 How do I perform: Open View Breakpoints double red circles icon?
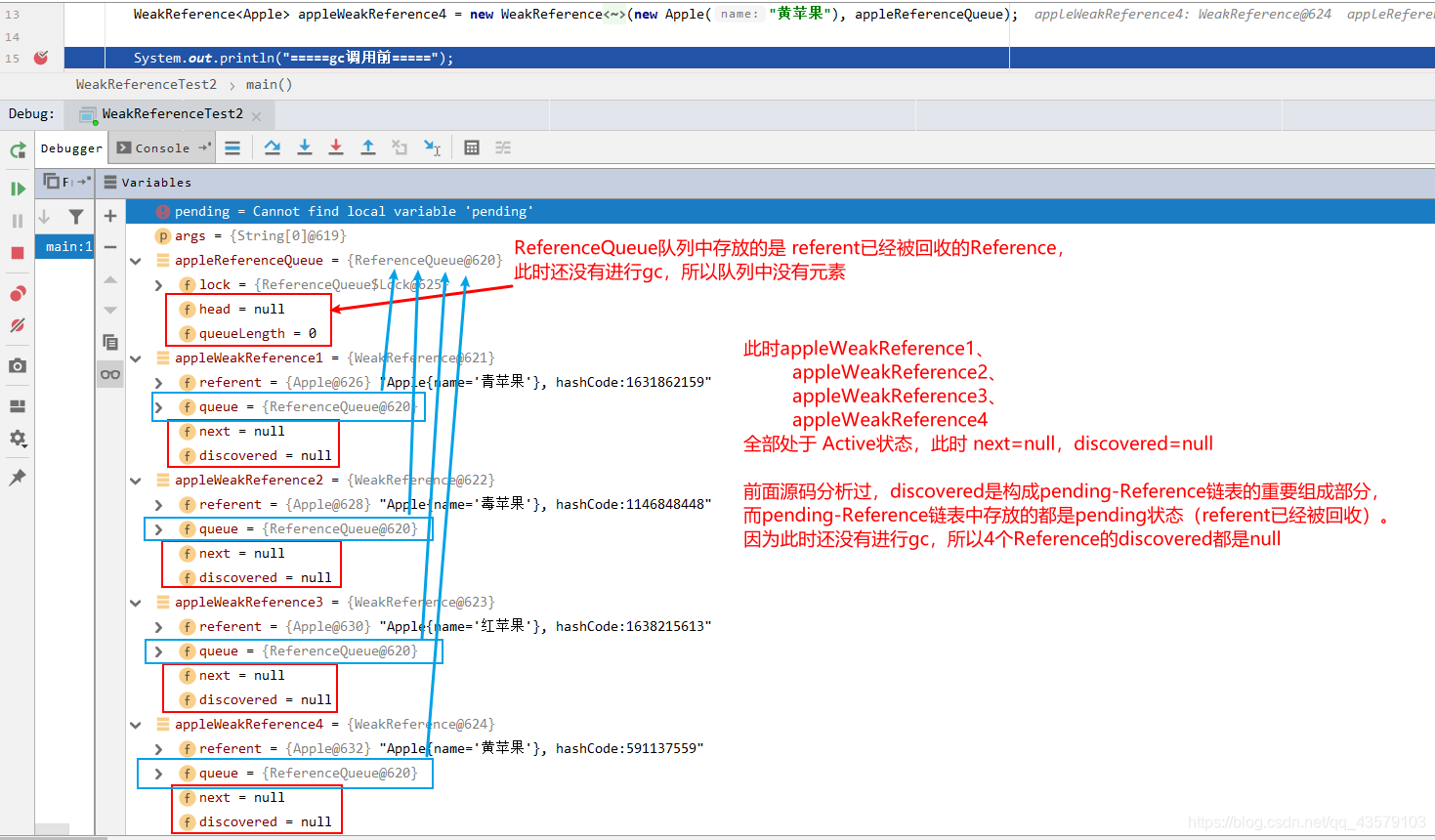[18, 294]
